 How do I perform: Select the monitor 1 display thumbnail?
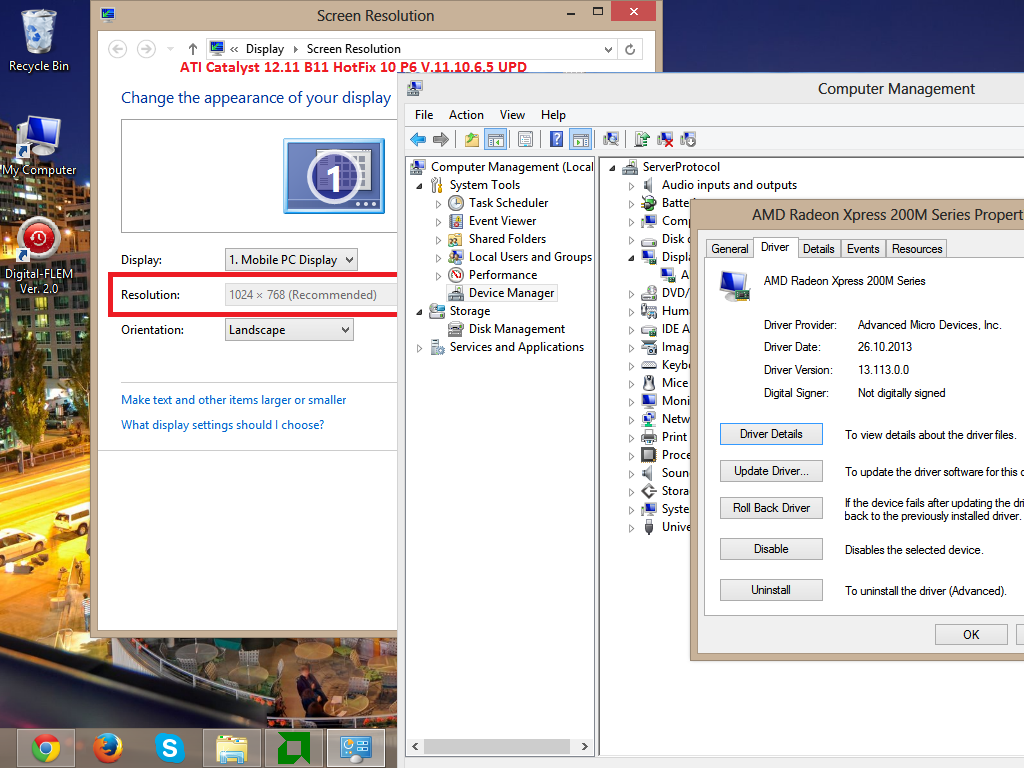(334, 176)
